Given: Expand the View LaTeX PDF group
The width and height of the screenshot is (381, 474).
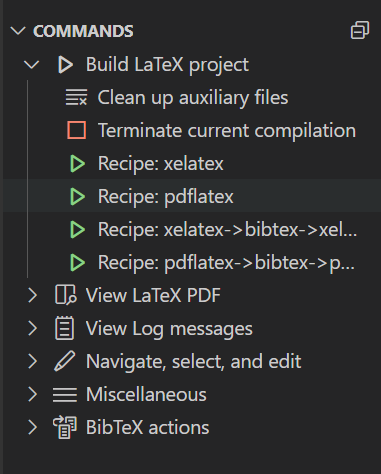Looking at the screenshot, I should click(x=33, y=295).
